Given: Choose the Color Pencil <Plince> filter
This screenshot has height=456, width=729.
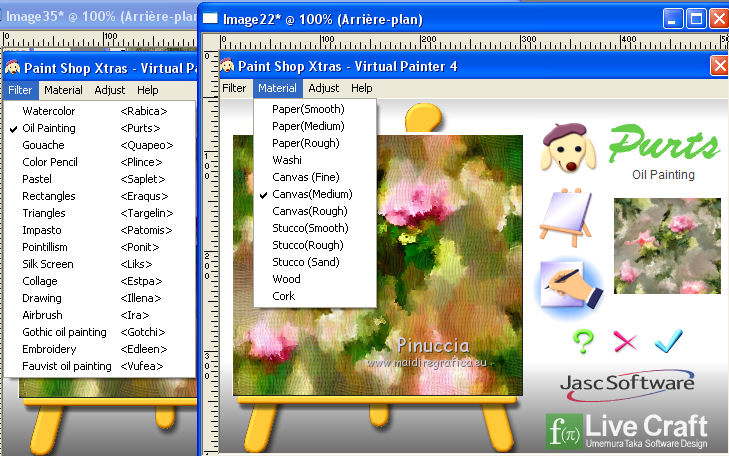Looking at the screenshot, I should [x=99, y=162].
